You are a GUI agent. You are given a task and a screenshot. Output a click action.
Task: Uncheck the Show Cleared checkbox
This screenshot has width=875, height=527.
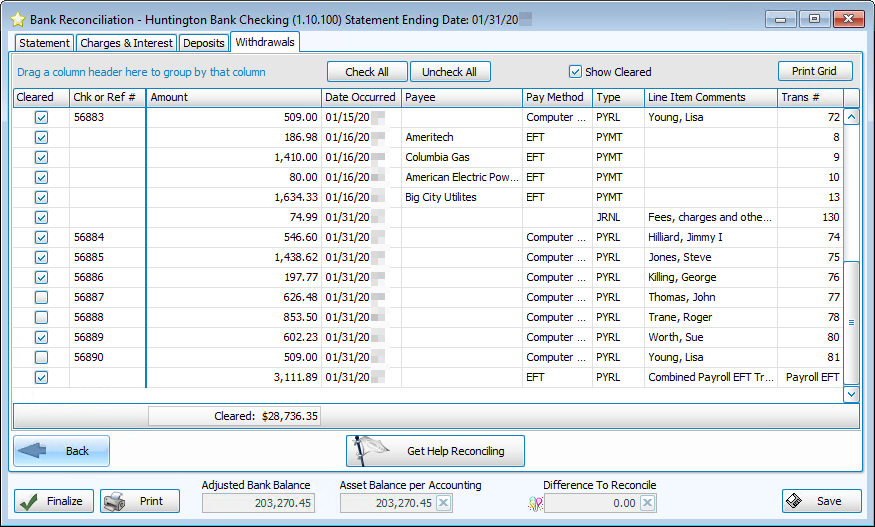point(575,72)
